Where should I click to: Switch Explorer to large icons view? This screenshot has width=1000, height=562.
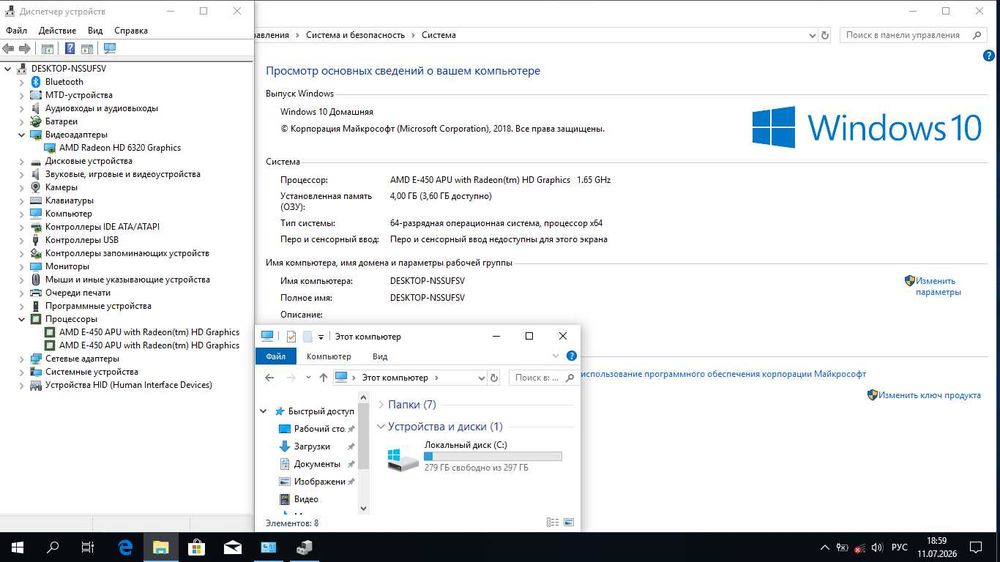(568, 522)
